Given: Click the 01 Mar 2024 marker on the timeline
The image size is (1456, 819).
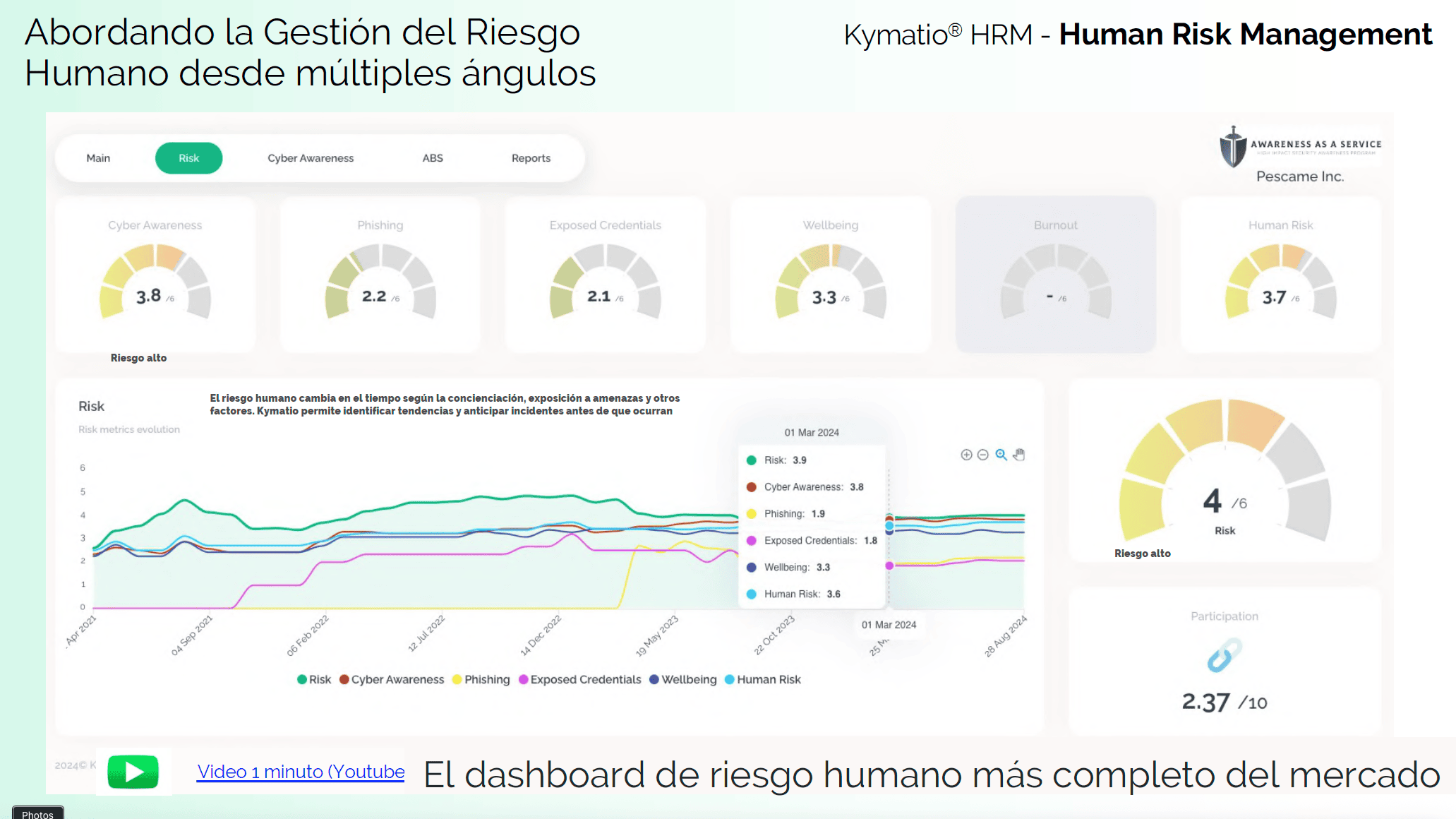Looking at the screenshot, I should click(x=888, y=625).
